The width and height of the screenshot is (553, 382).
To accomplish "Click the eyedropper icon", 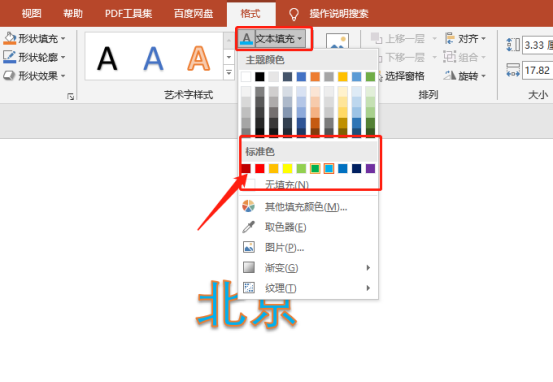I will coord(249,227).
